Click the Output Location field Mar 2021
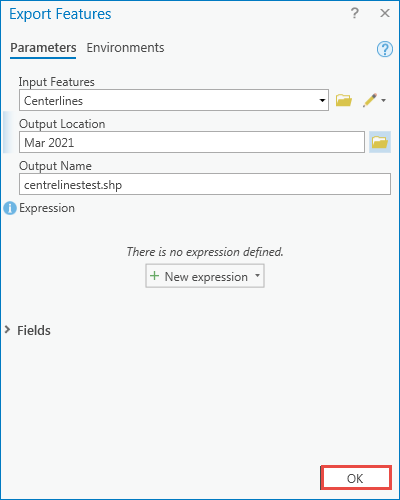 (192, 142)
